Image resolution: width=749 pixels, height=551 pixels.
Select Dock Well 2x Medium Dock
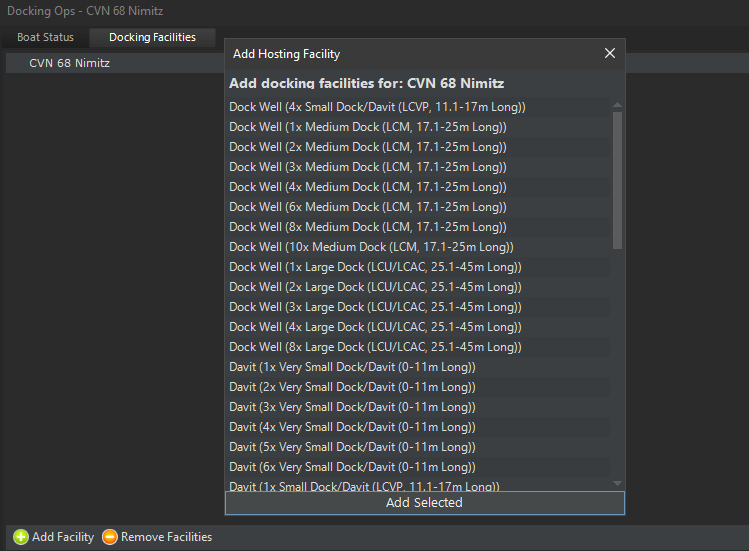coord(419,147)
